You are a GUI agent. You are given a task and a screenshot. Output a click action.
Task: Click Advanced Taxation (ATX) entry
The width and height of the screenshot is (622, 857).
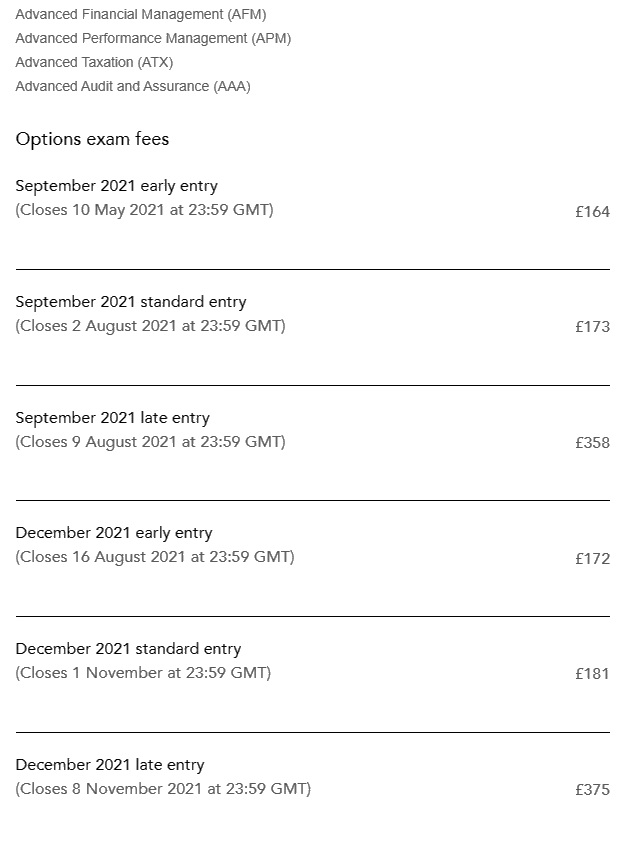94,62
